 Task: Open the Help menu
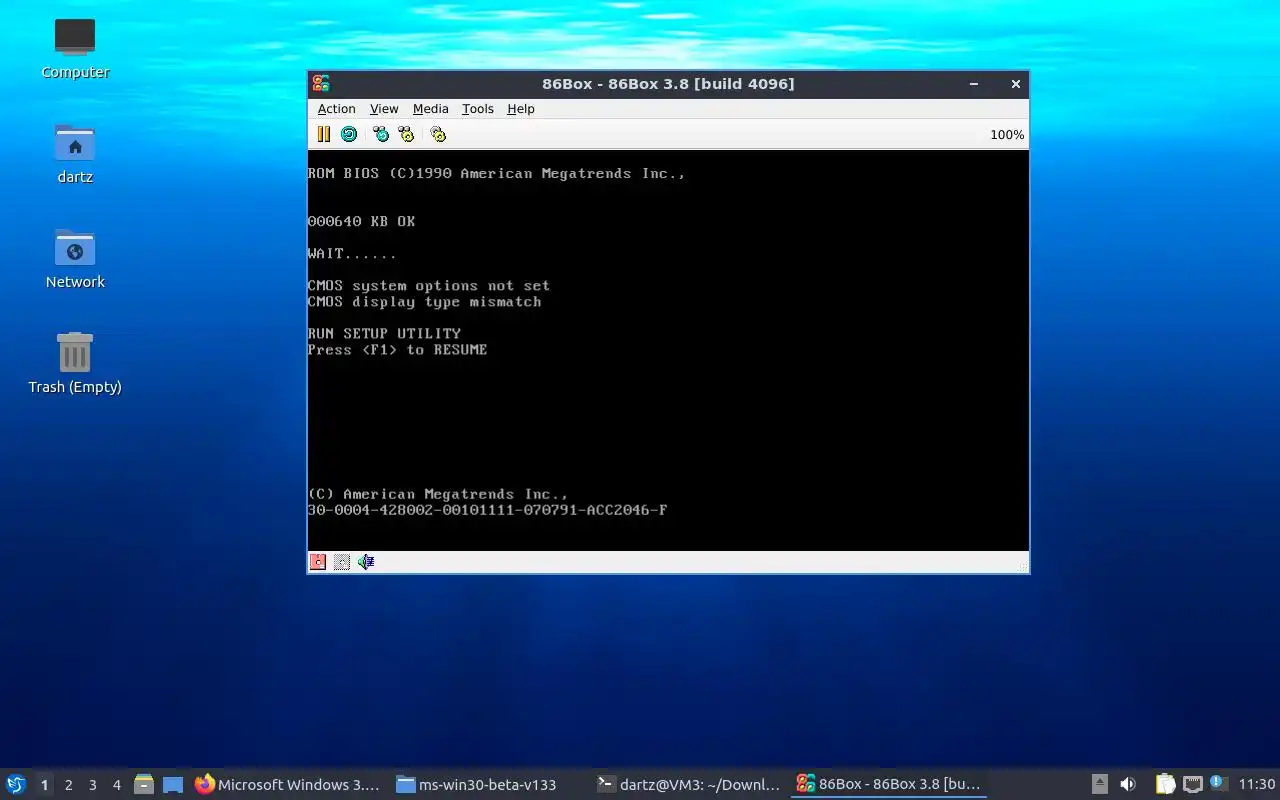pos(521,109)
